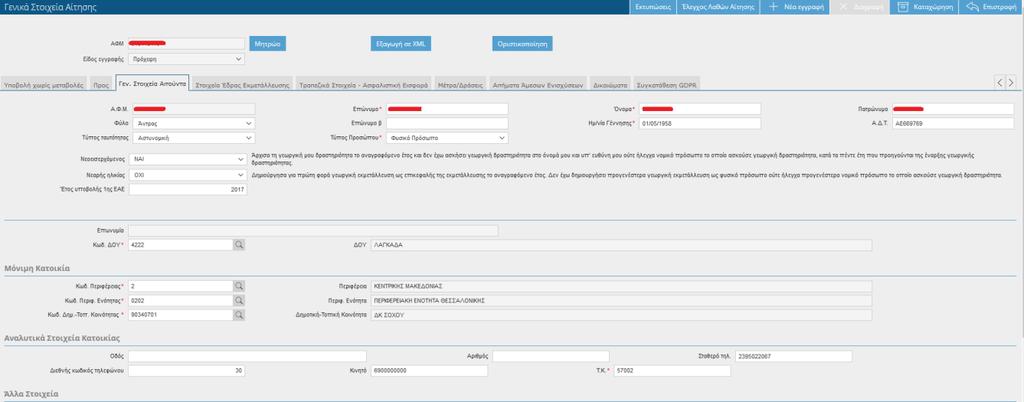1024x402 pixels.
Task: Click the Ημ/νία Γέννησης field
Action: click(x=699, y=123)
